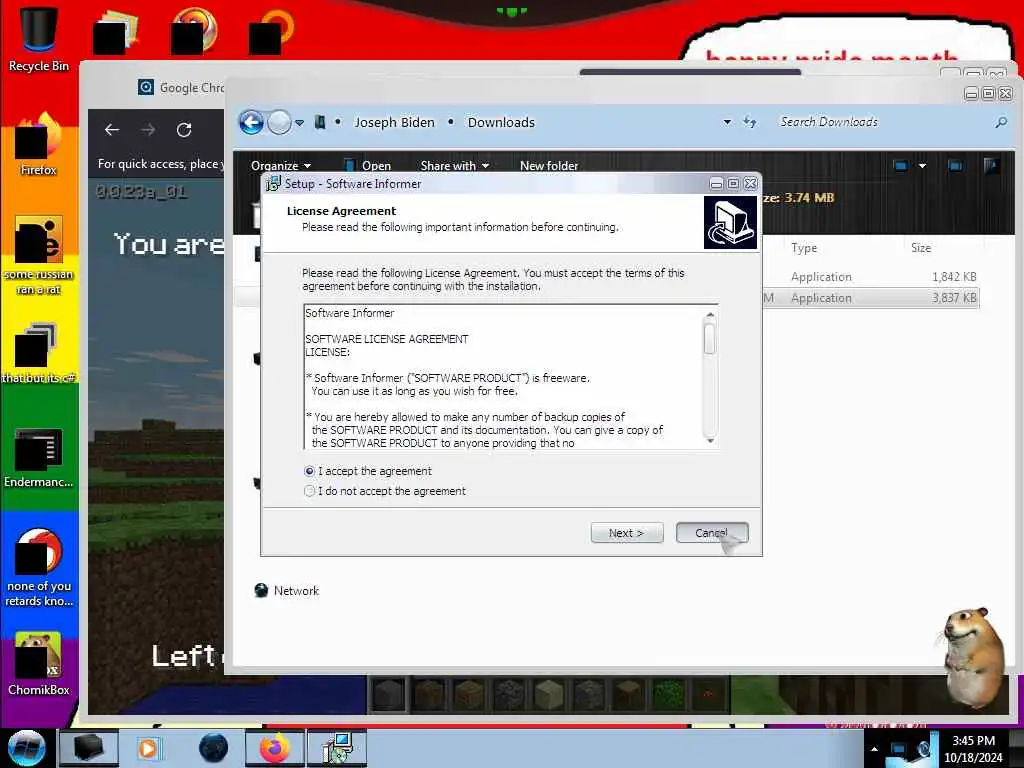Expand the address bar history dropdown
Viewport: 1024px width, 768px height.
tap(727, 122)
